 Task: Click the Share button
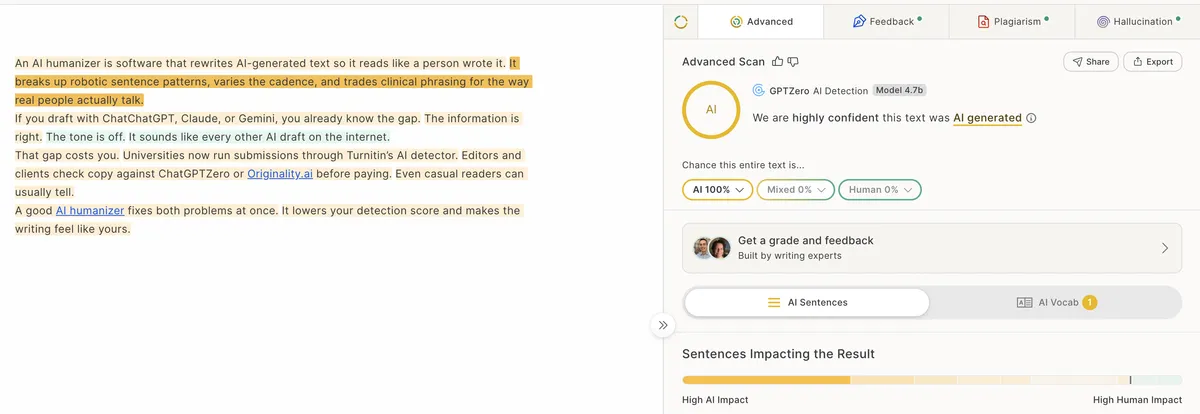[1090, 62]
